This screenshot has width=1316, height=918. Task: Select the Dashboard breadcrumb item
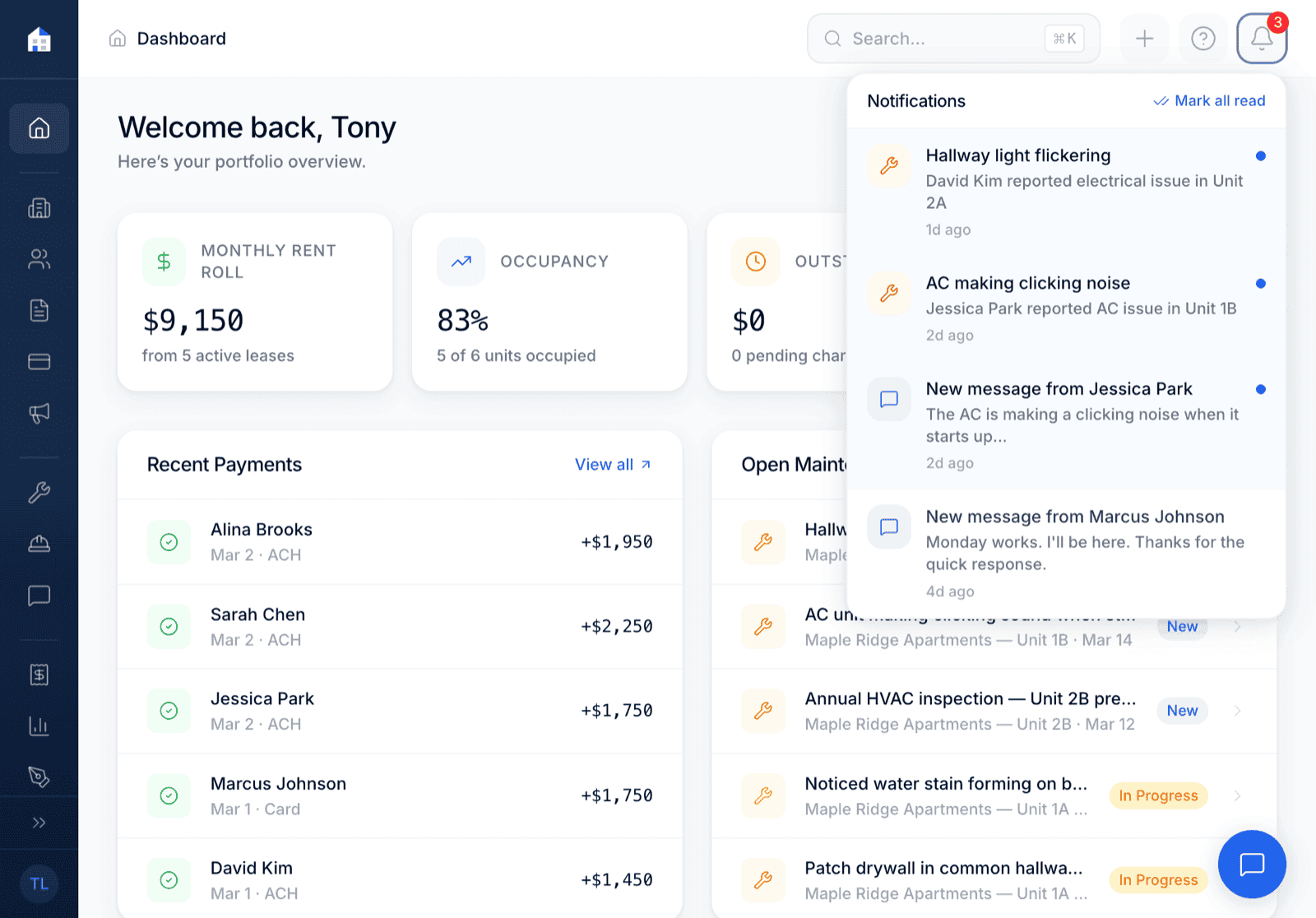click(181, 38)
